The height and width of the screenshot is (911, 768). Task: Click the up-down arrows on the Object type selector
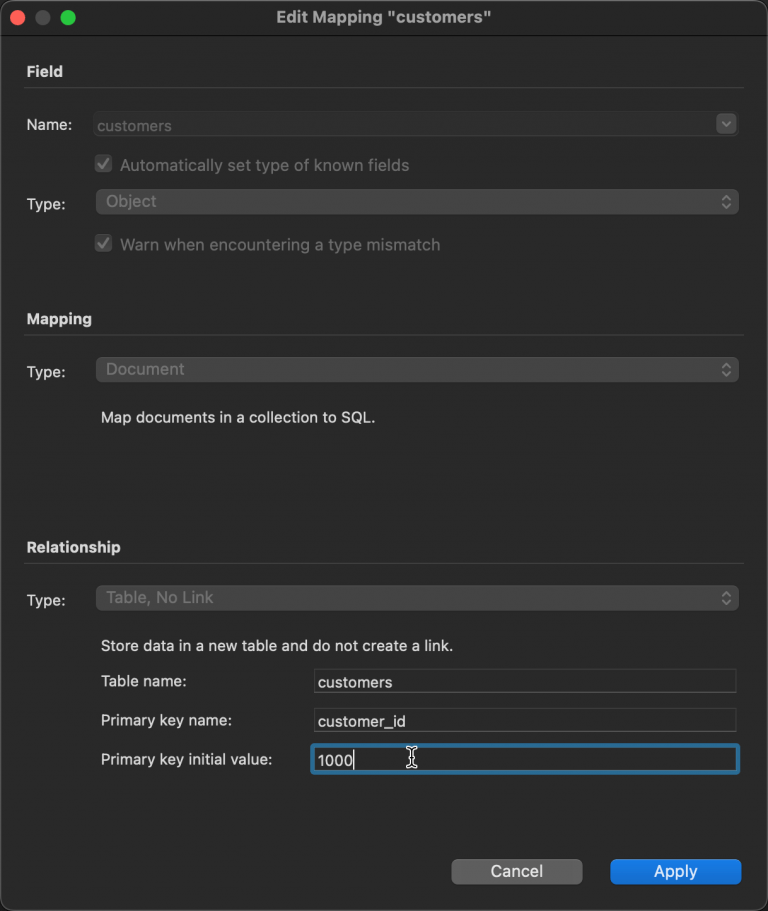point(727,202)
